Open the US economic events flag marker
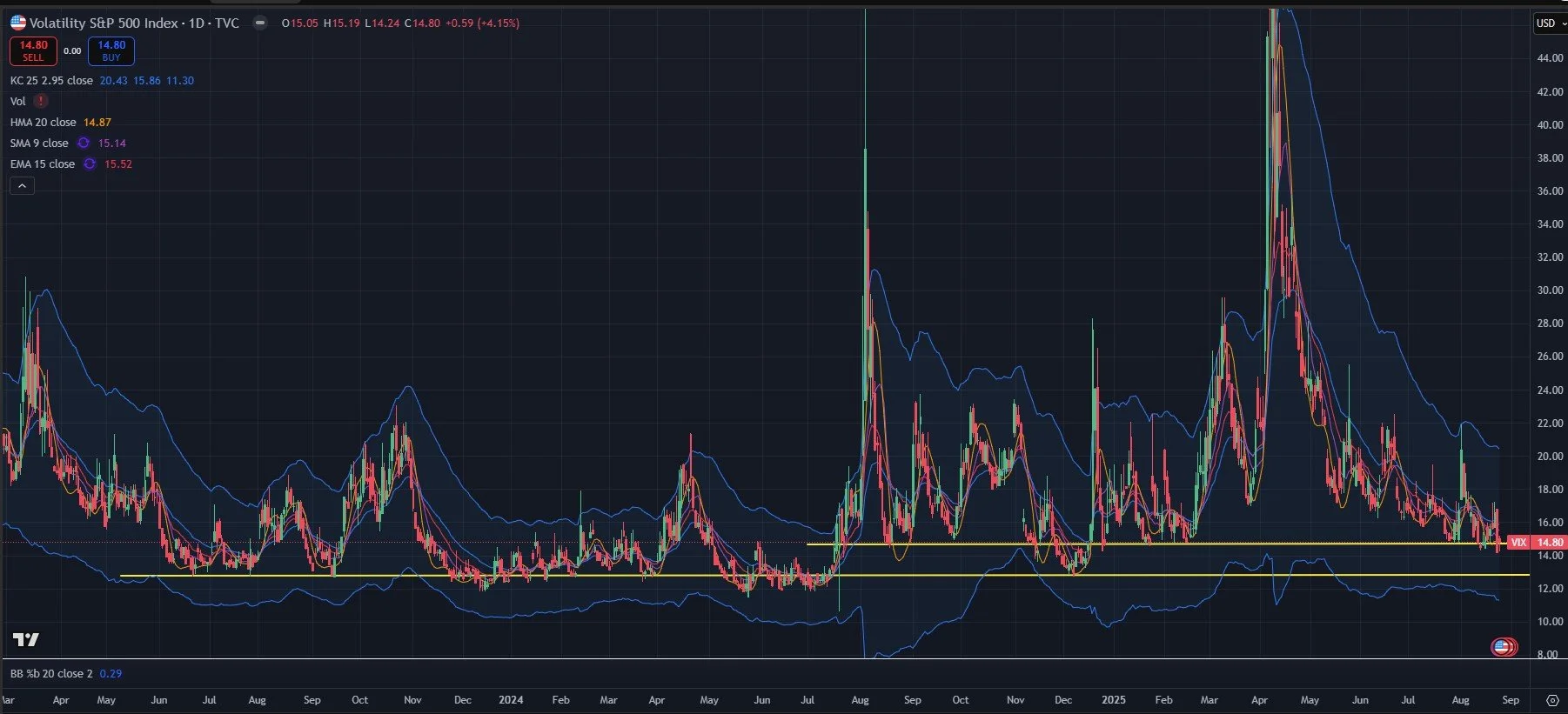The width and height of the screenshot is (1568, 714). tap(1504, 646)
